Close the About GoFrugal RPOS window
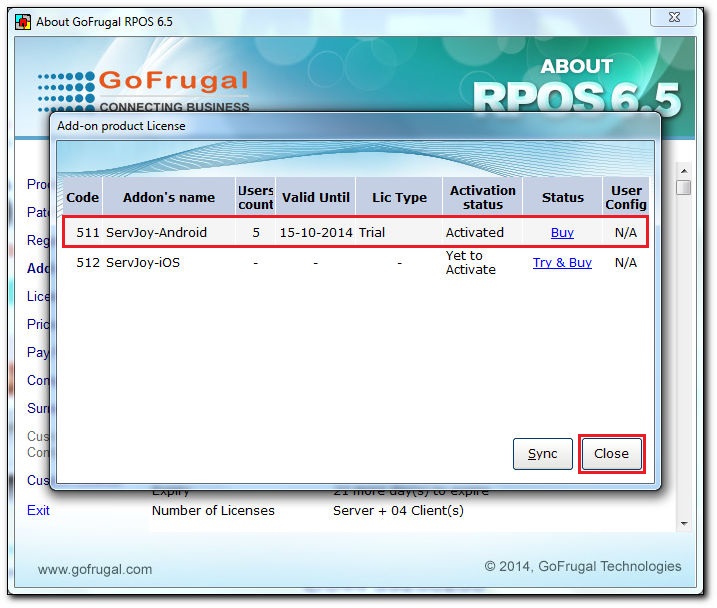This screenshot has width=717, height=608. point(674,17)
